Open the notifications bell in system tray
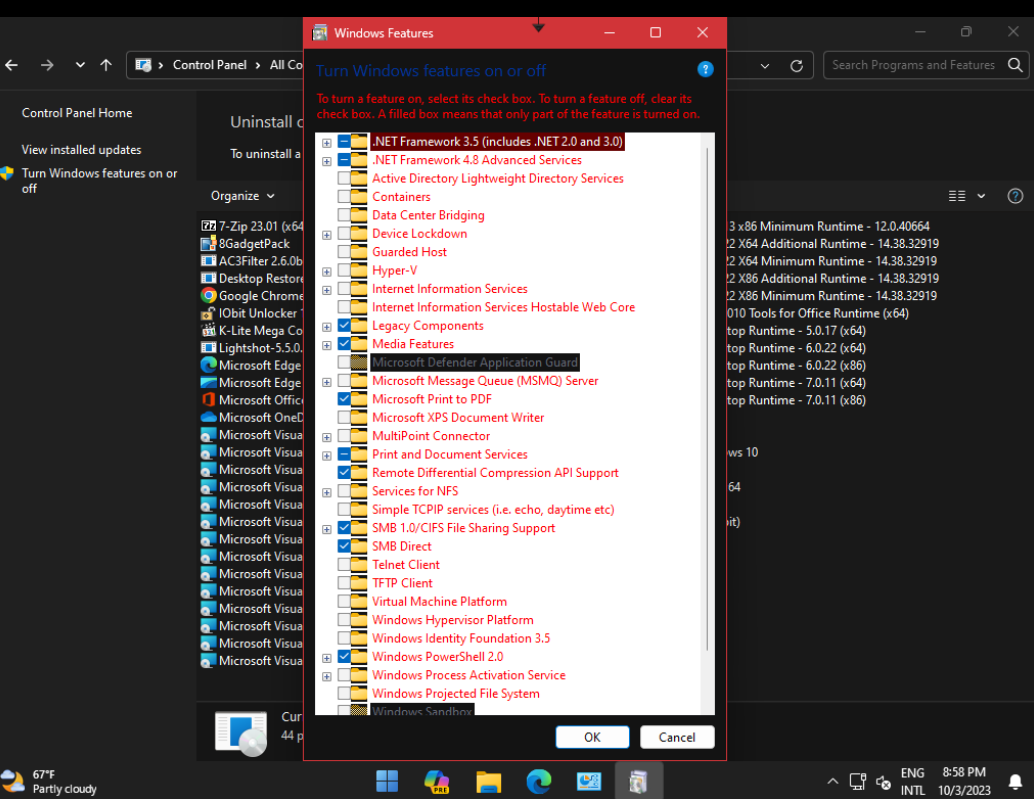This screenshot has width=1034, height=799. (x=1016, y=782)
